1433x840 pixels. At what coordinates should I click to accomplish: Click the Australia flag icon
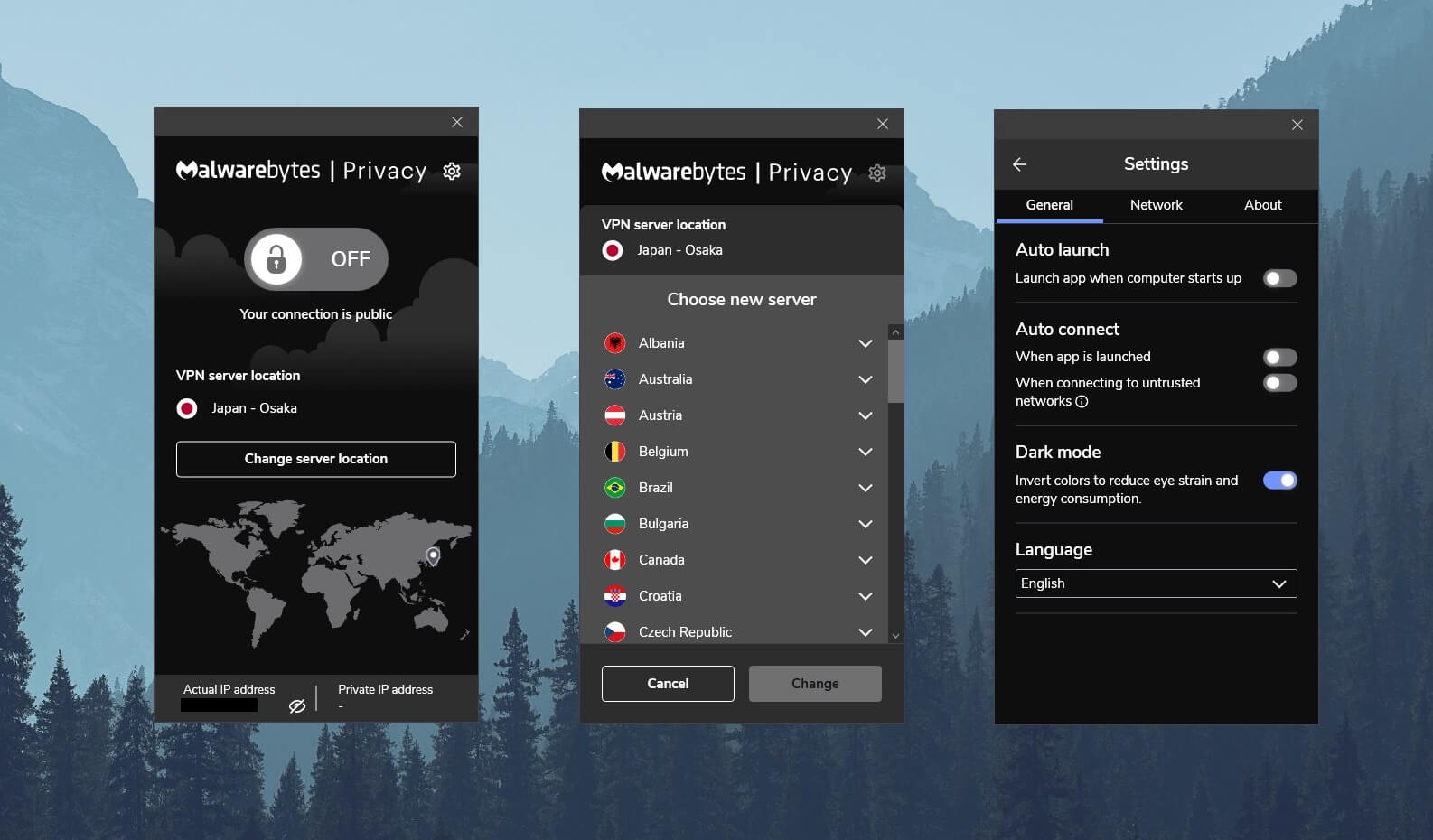[614, 379]
